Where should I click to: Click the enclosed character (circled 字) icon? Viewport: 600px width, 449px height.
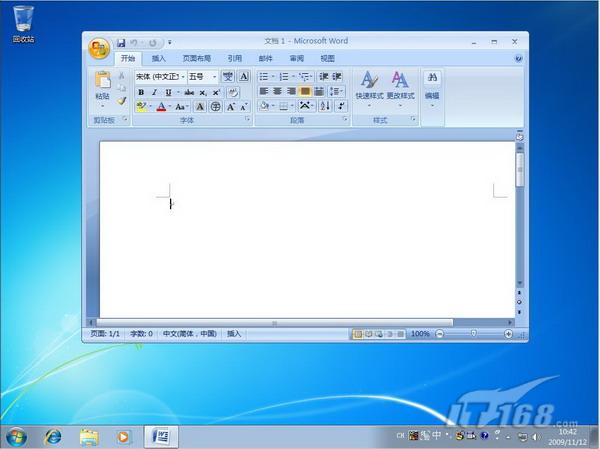coord(215,107)
